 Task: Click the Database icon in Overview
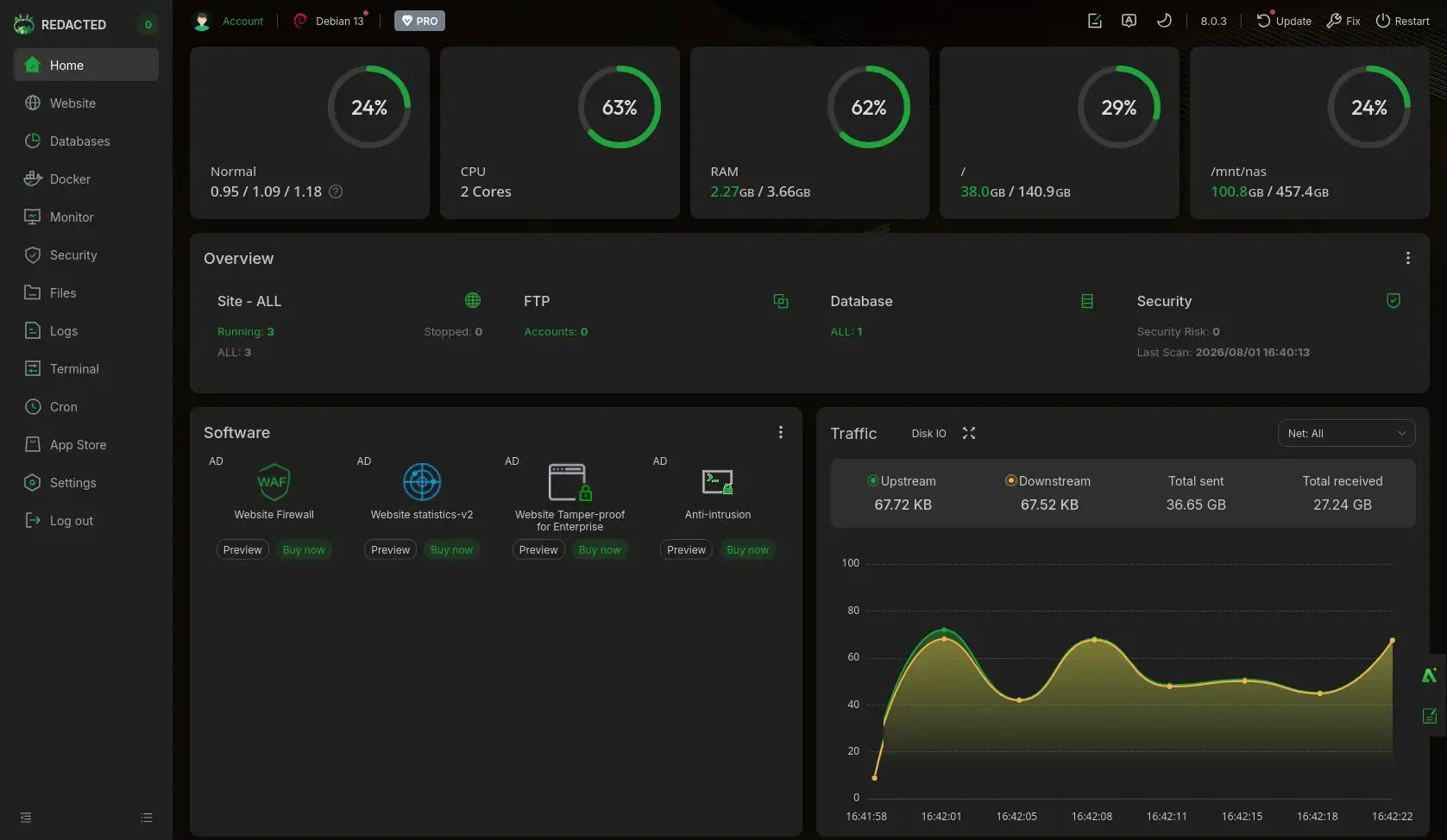(x=1087, y=300)
